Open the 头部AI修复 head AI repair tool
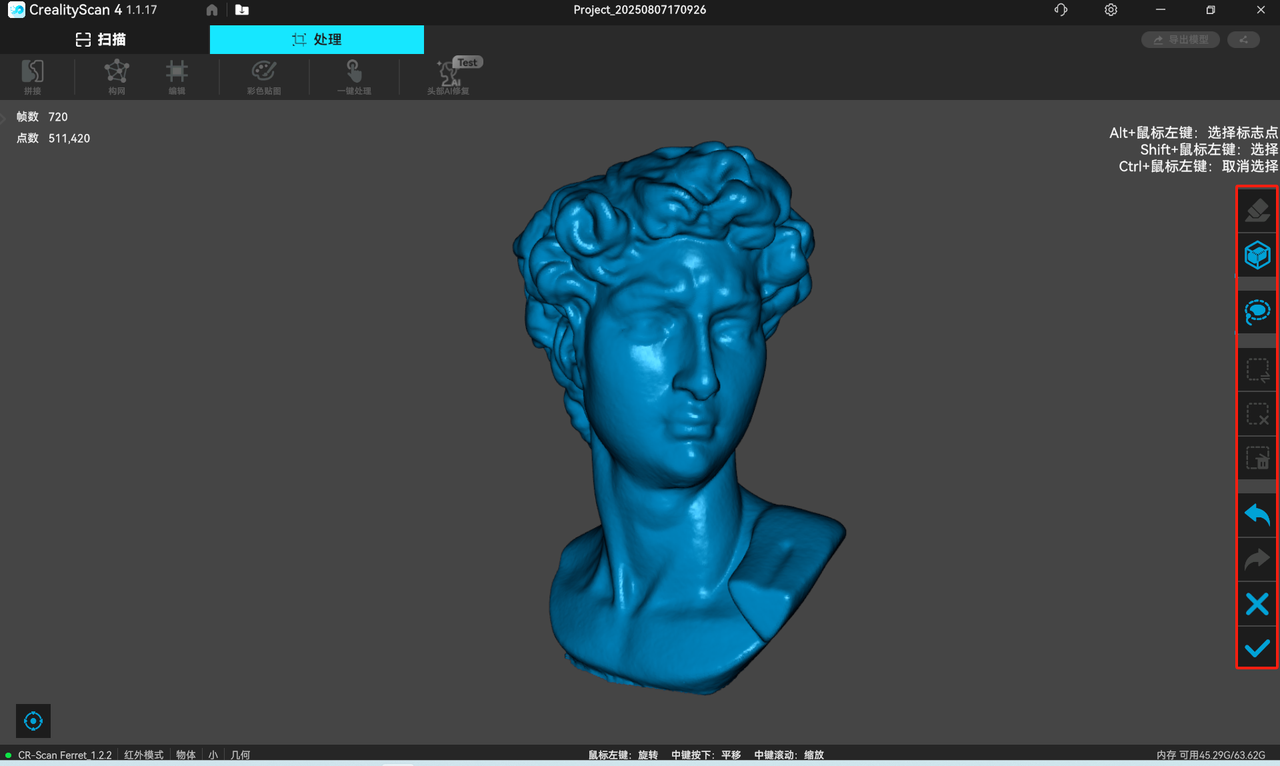 [x=448, y=77]
